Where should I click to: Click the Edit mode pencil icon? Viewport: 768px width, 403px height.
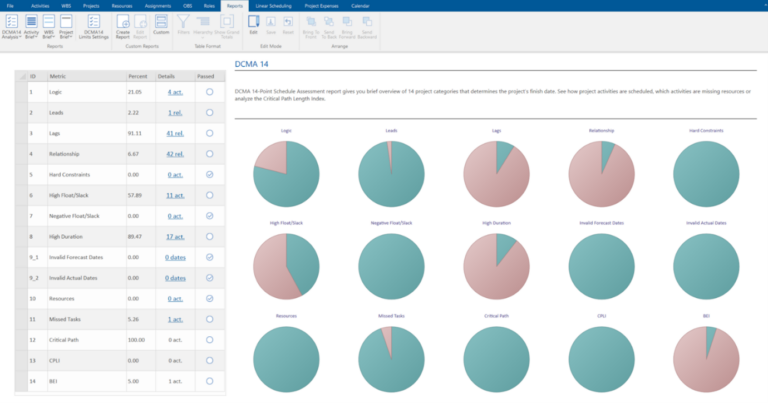point(253,24)
